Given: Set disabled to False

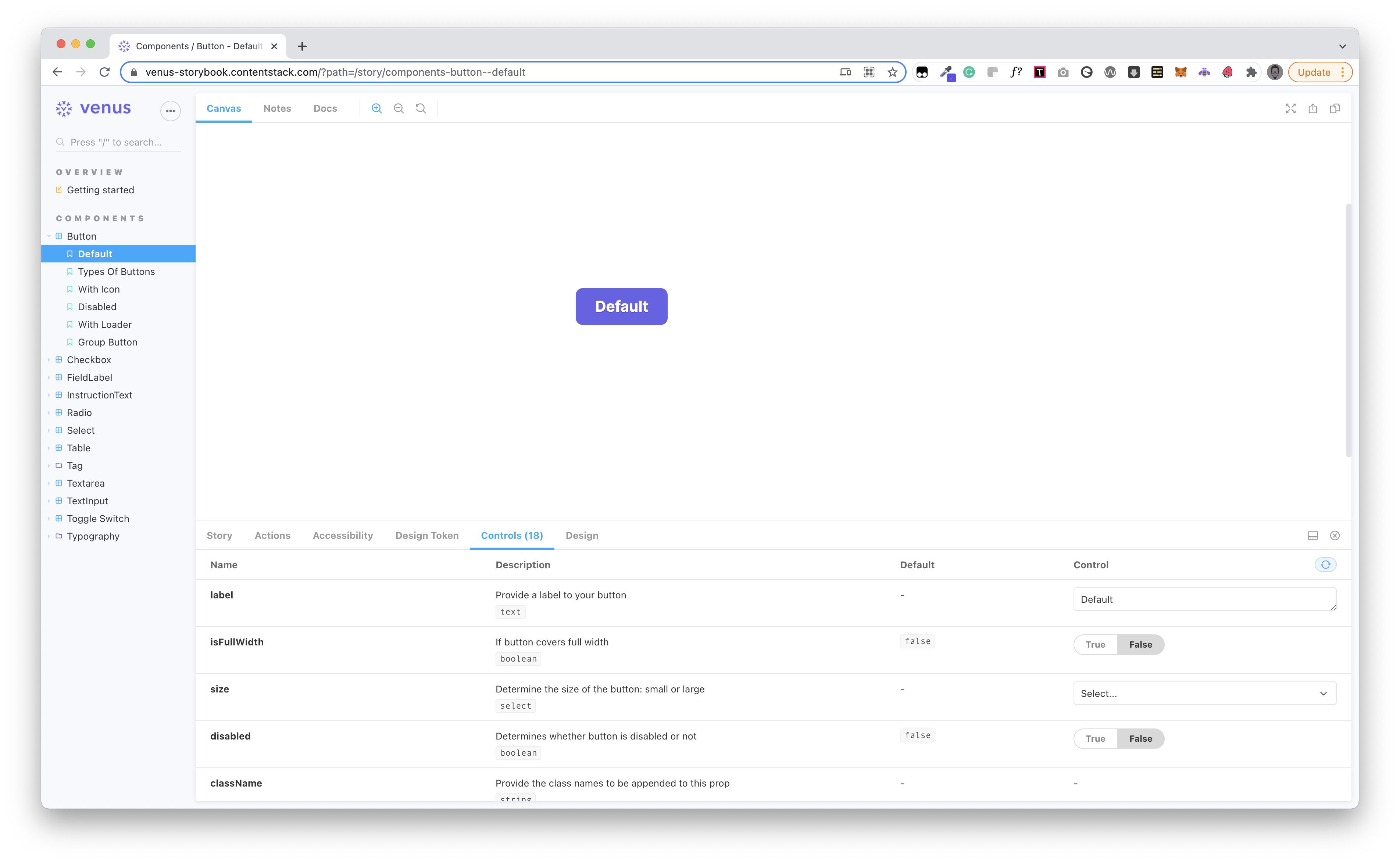Looking at the screenshot, I should click(1140, 738).
